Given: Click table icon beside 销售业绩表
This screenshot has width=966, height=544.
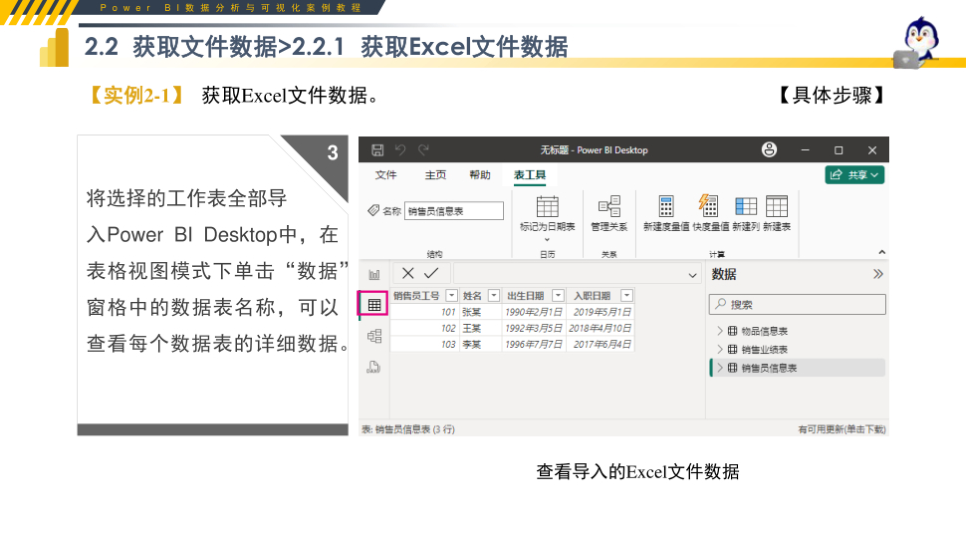Looking at the screenshot, I should point(733,349).
